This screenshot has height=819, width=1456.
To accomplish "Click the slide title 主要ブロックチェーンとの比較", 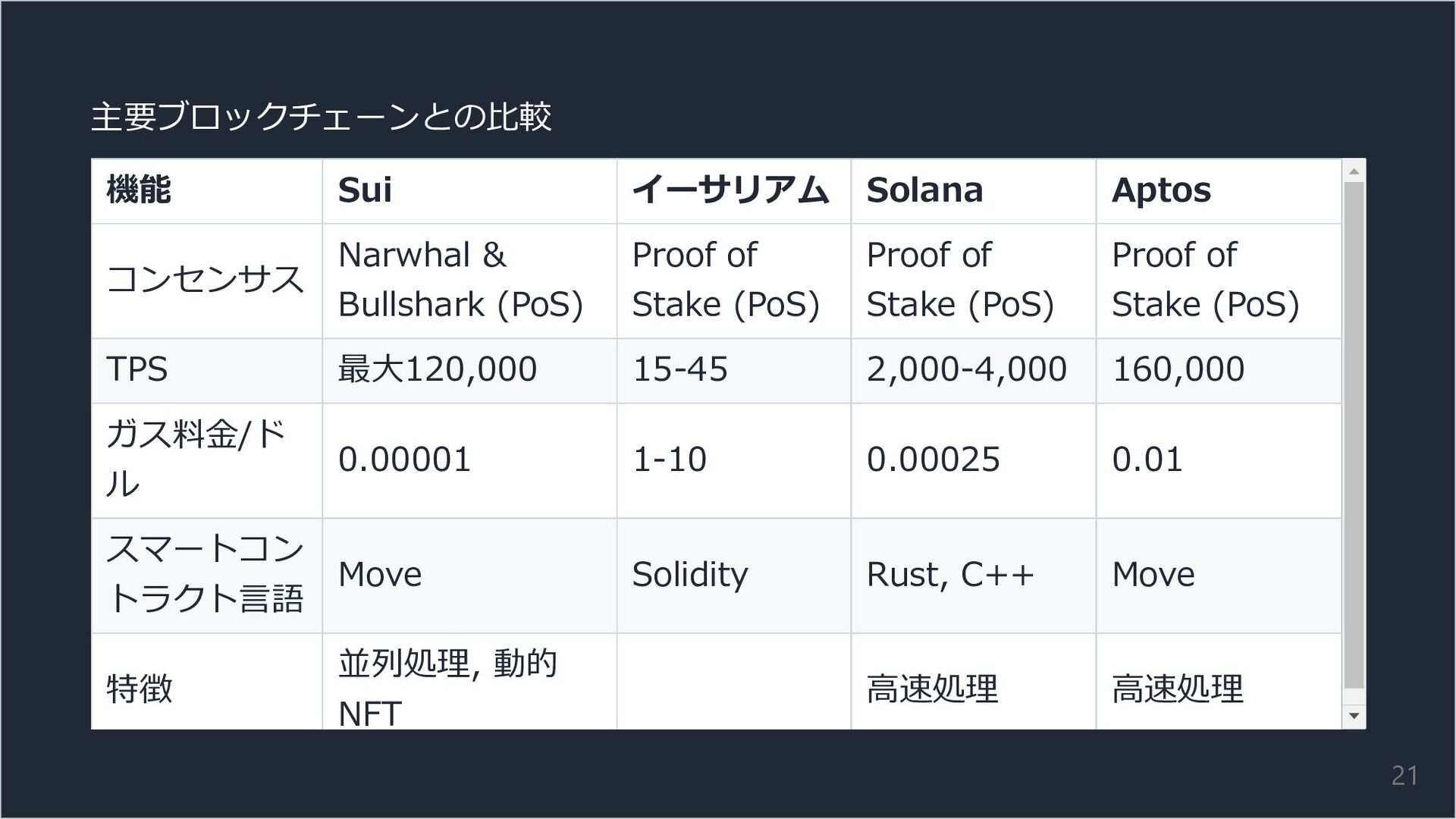I will pyautogui.click(x=321, y=117).
